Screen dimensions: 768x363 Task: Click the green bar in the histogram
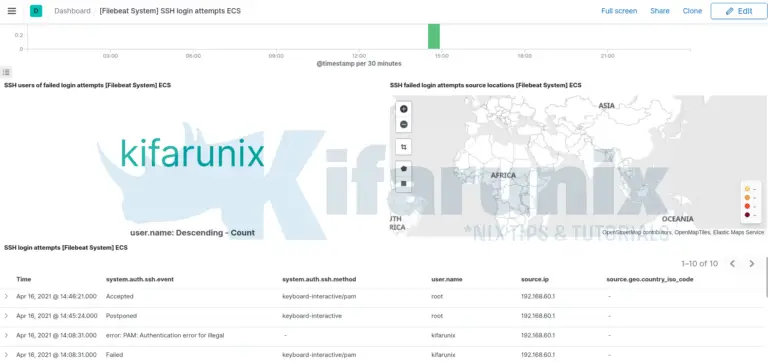click(433, 36)
